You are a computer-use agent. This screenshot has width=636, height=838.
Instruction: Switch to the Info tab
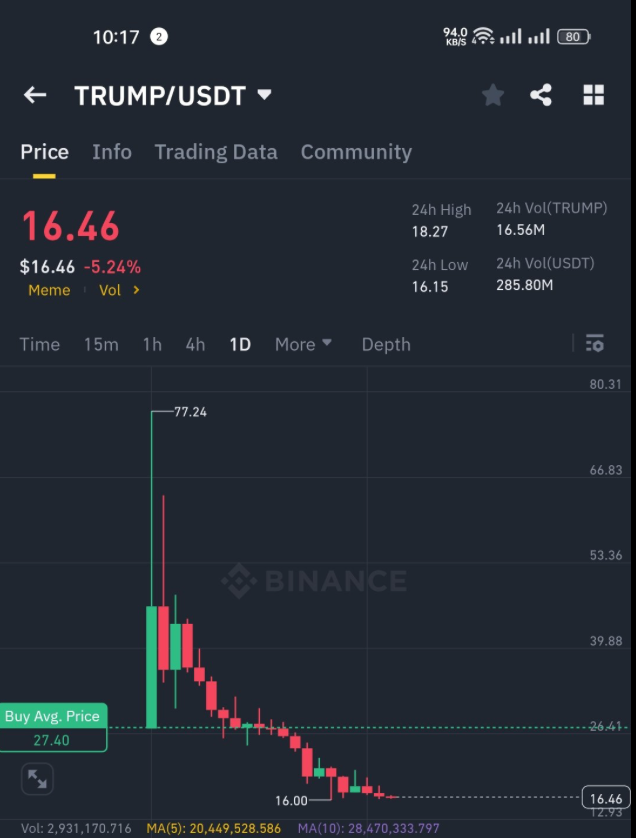click(x=112, y=152)
